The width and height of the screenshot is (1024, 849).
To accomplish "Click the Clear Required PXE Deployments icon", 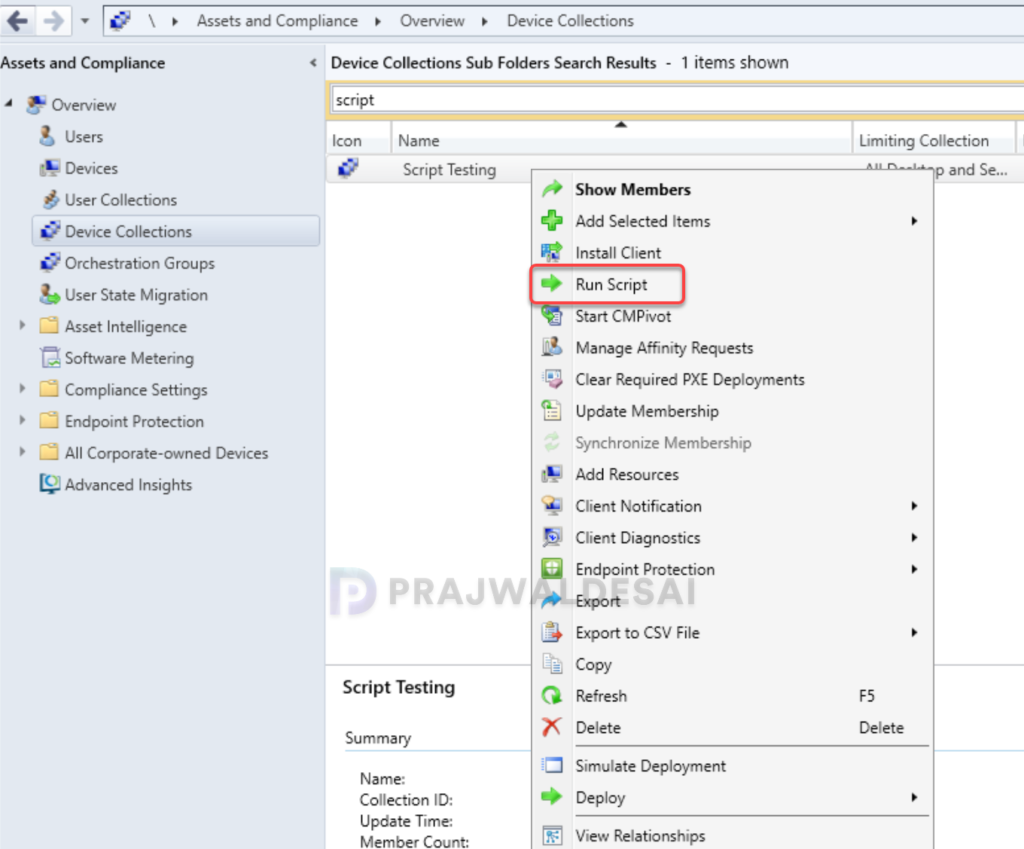I will point(552,379).
